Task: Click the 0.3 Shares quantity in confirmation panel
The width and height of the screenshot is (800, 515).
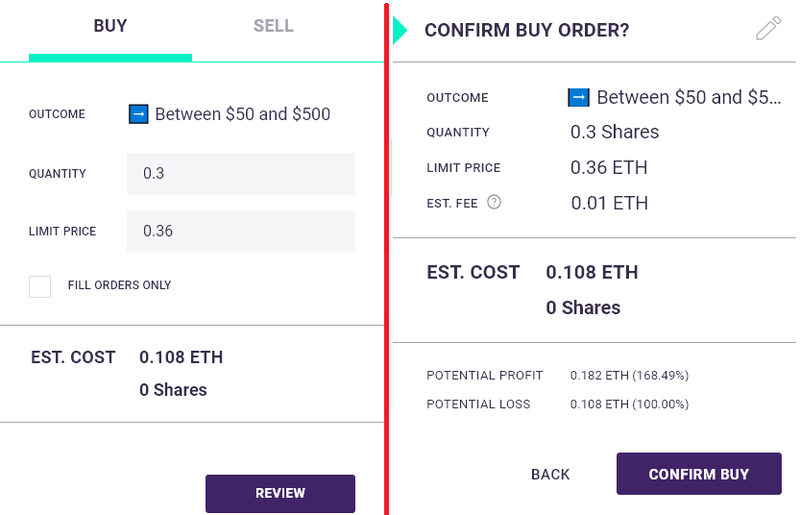Action: [x=614, y=132]
